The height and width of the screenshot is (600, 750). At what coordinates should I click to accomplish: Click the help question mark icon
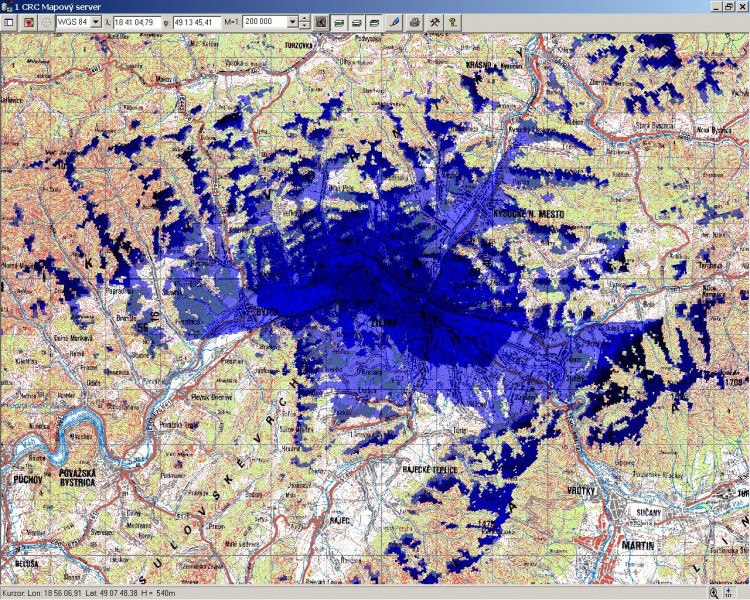pyautogui.click(x=452, y=21)
